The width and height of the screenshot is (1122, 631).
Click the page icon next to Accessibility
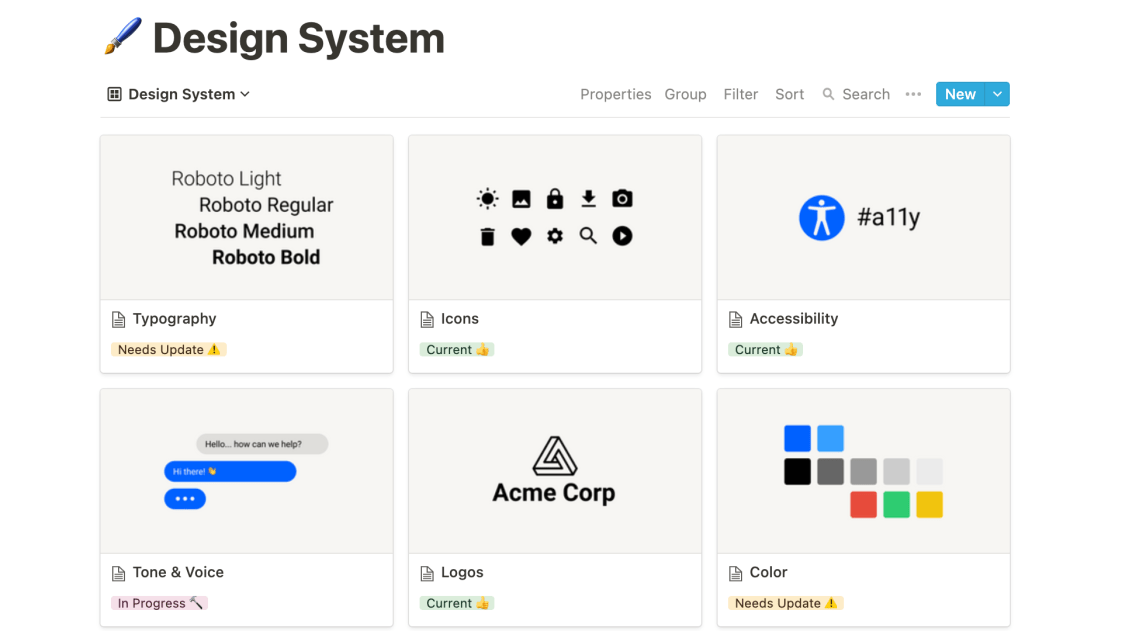736,319
